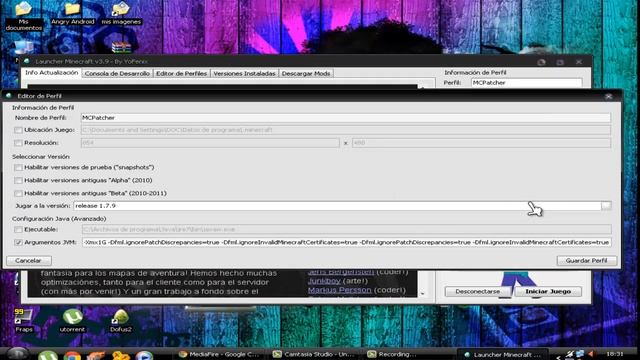Image resolution: width=640 pixels, height=360 pixels.
Task: Enable snapshots test versions checkbox
Action: coord(18,168)
